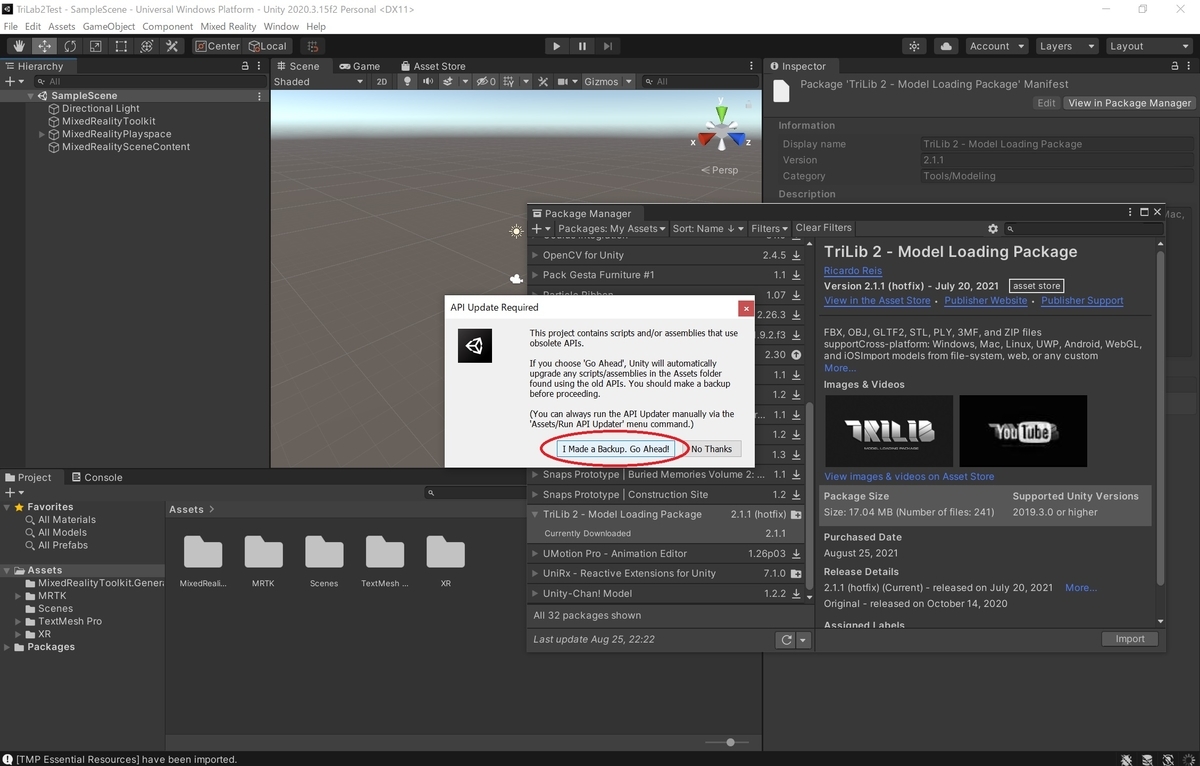Select the Move tool

click(x=45, y=46)
